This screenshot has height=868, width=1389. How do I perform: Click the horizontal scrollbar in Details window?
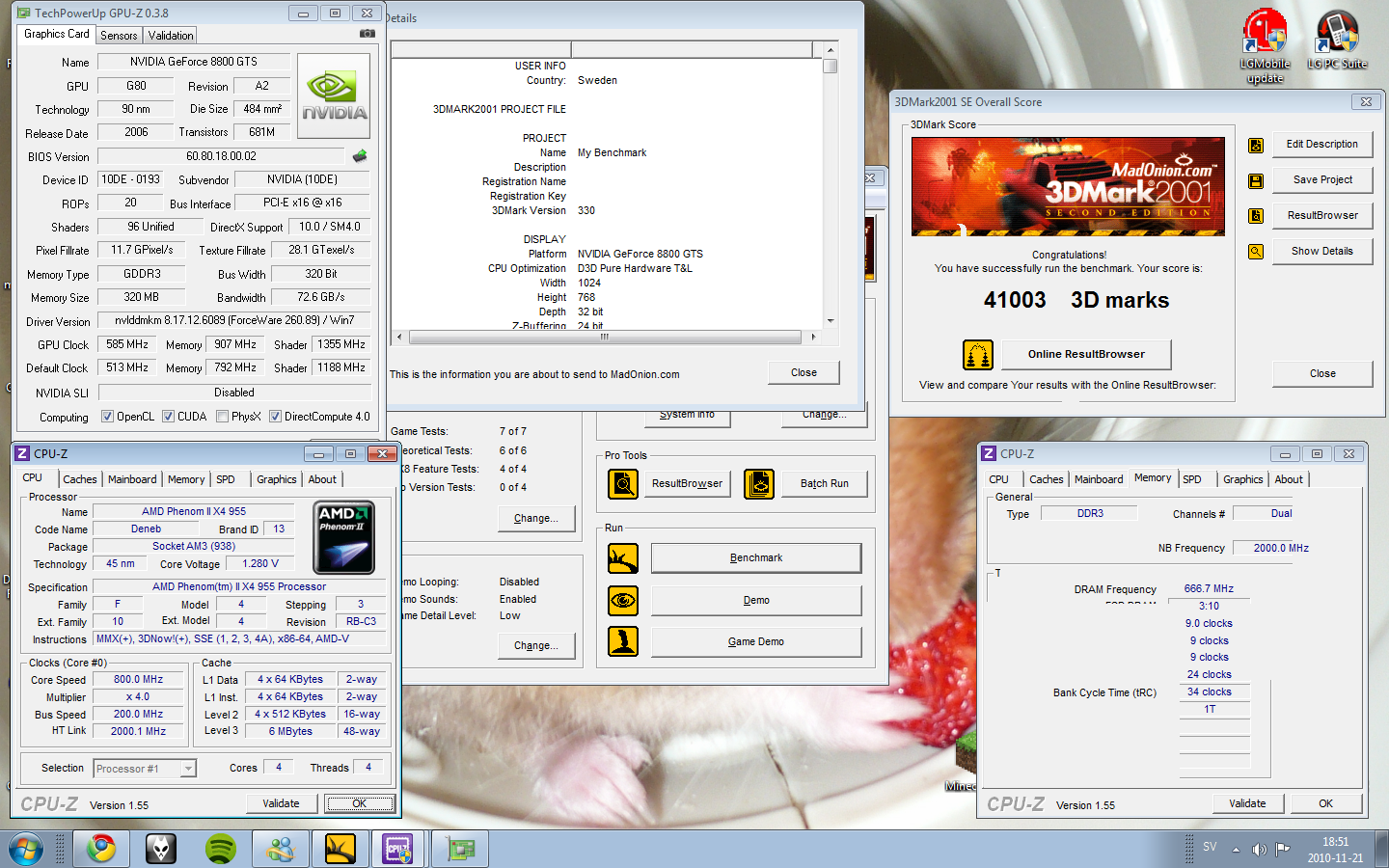pyautogui.click(x=605, y=337)
